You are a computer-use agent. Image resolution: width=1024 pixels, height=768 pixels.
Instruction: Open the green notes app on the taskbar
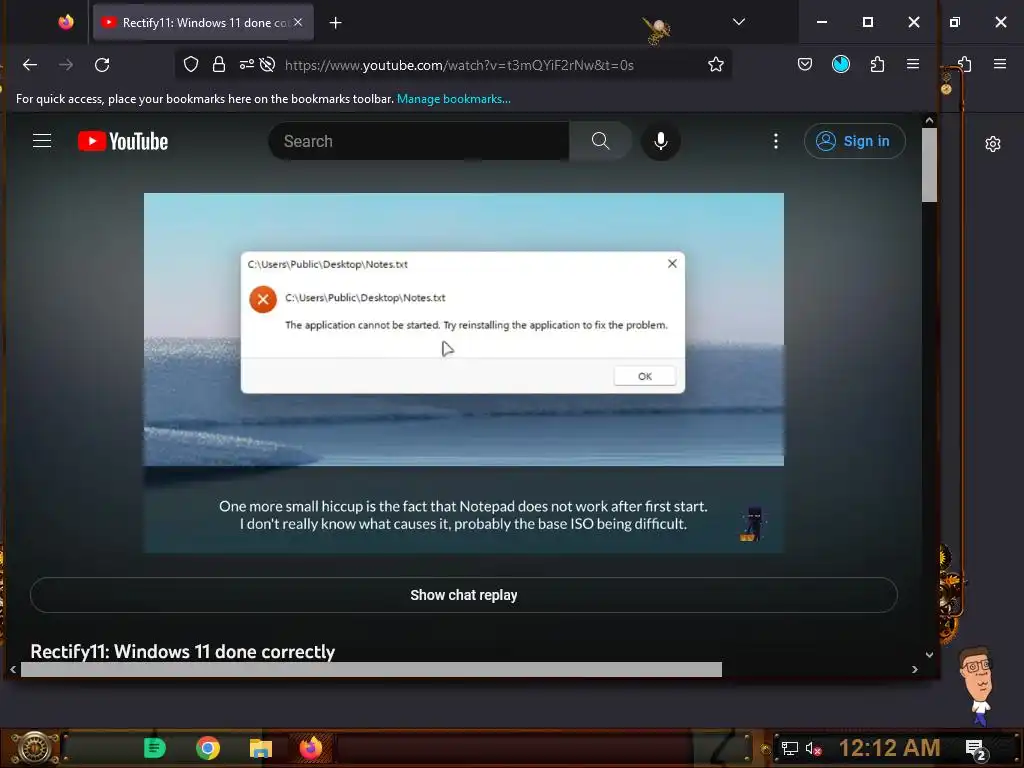155,748
